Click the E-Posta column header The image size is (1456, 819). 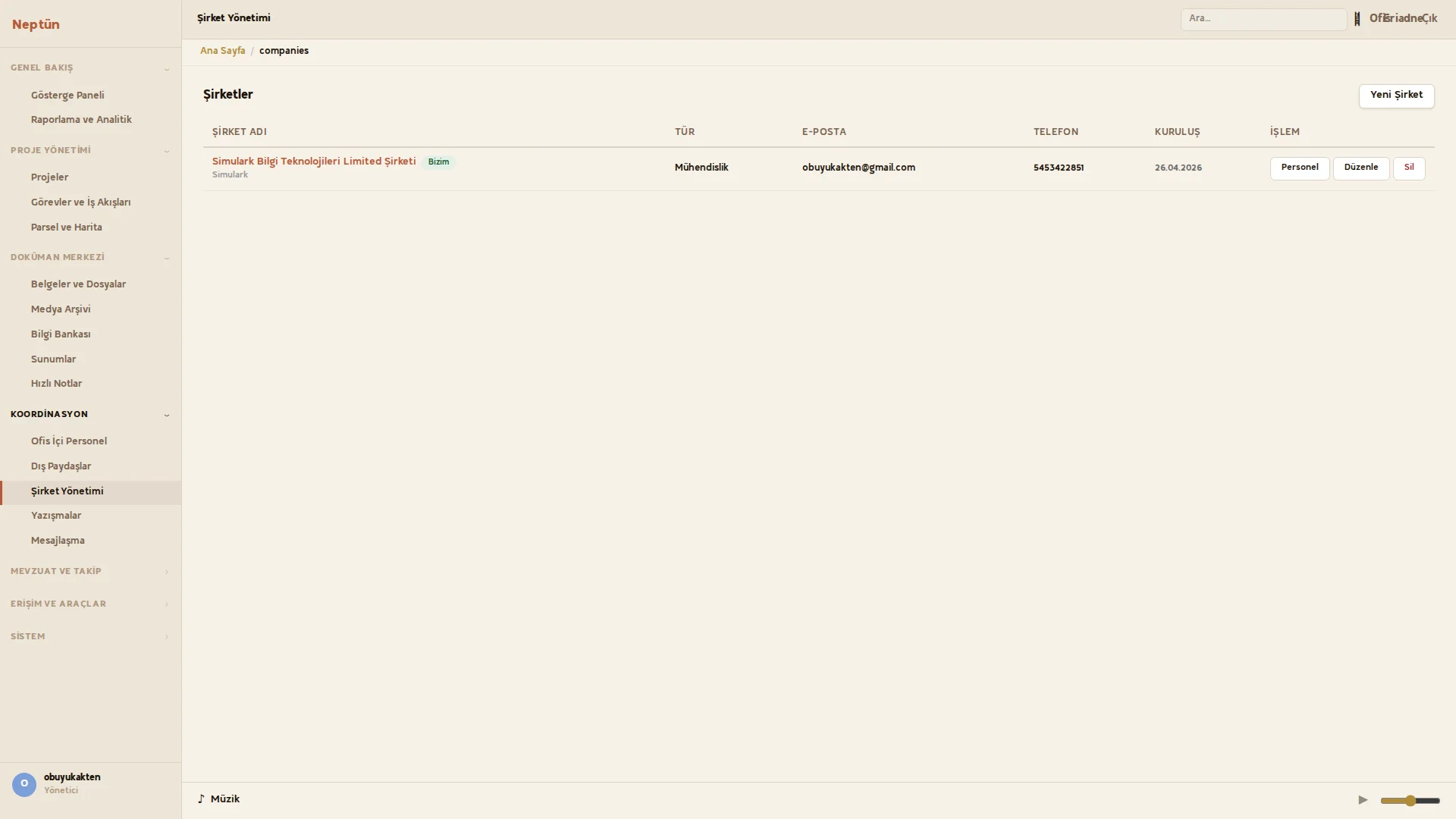point(824,132)
